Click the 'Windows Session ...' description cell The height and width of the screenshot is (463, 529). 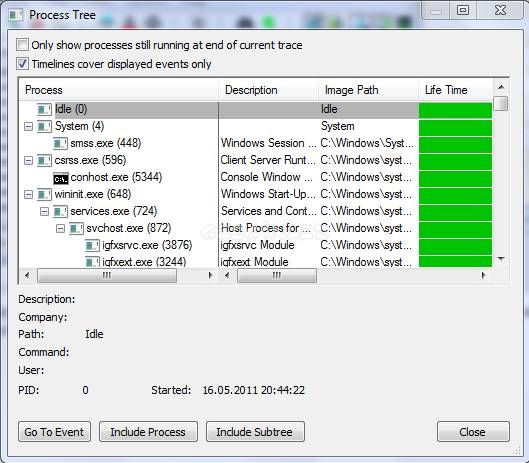[269, 143]
